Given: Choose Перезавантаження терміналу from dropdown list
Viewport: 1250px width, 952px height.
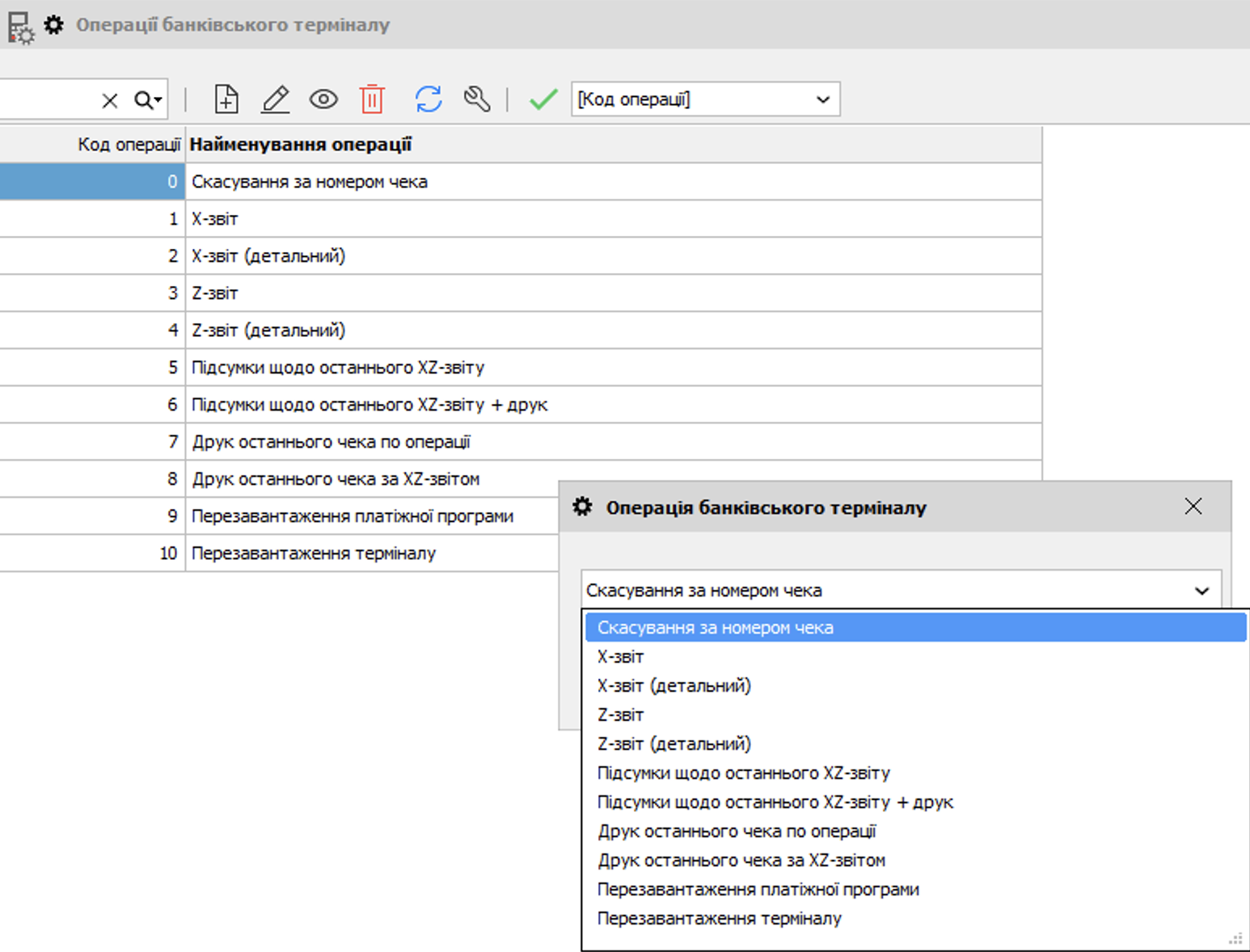Looking at the screenshot, I should (x=719, y=919).
